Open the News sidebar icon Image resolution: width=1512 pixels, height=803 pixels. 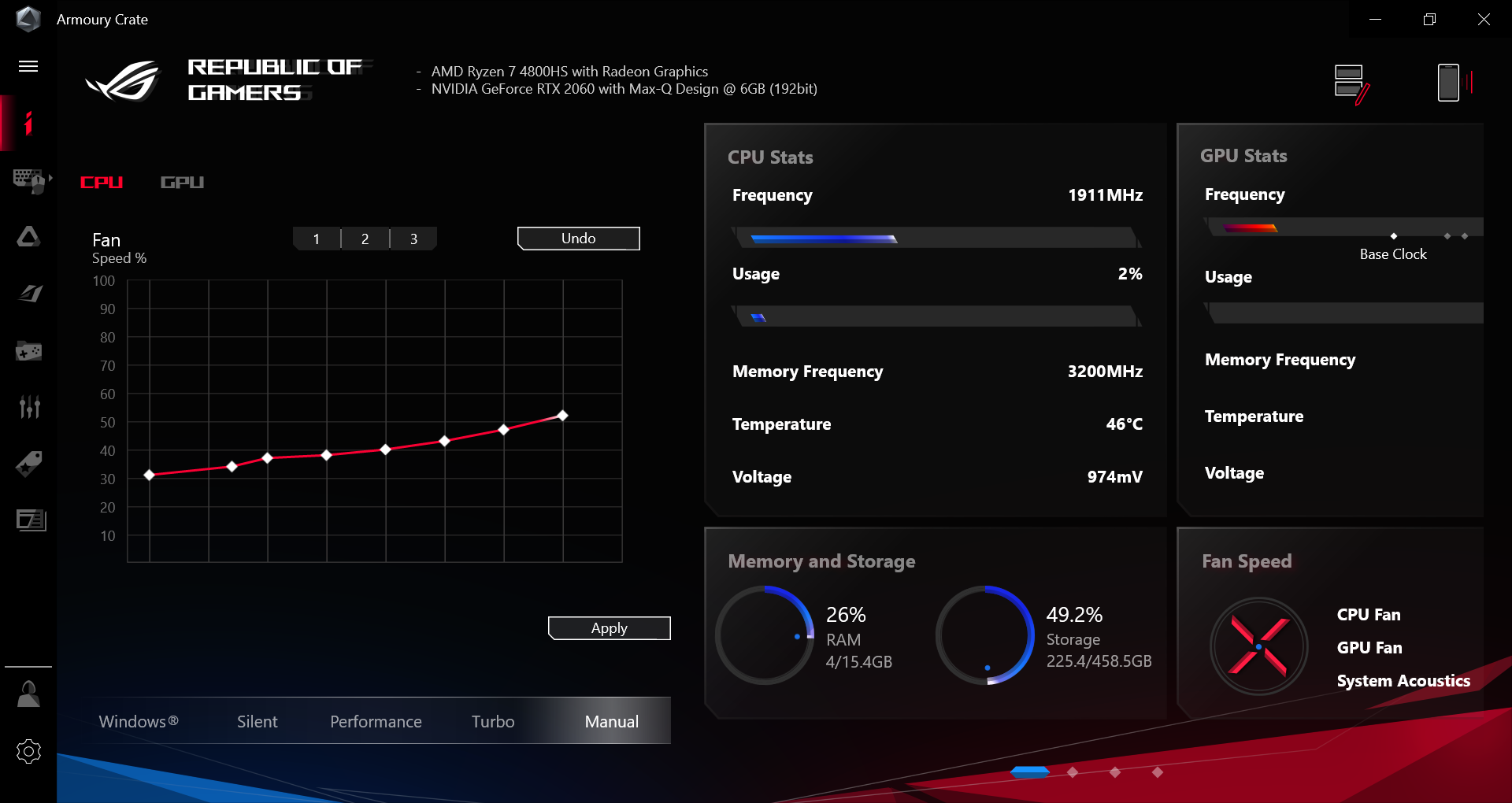(x=31, y=520)
